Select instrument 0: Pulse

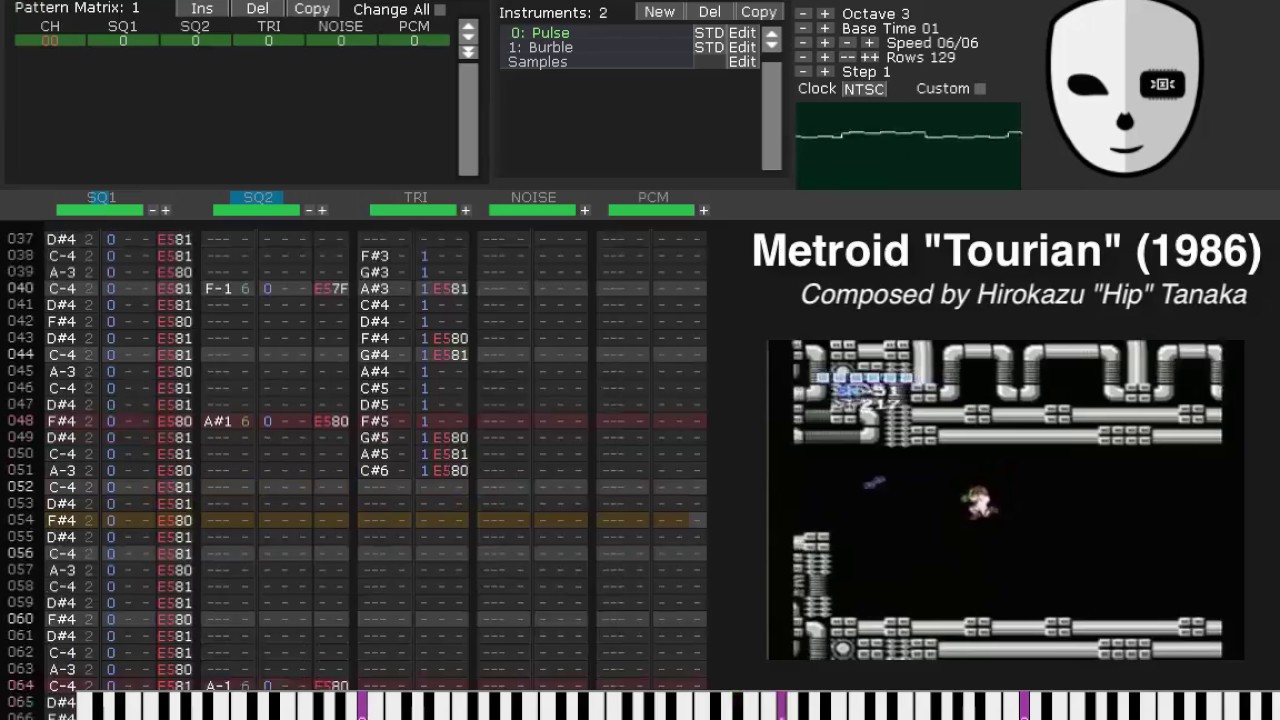coord(540,33)
